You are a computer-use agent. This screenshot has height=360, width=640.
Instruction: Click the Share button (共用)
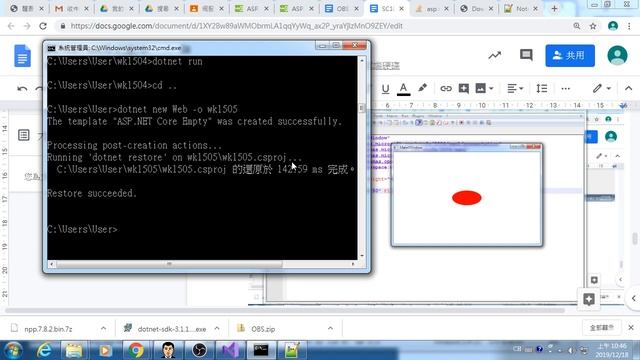(x=570, y=56)
